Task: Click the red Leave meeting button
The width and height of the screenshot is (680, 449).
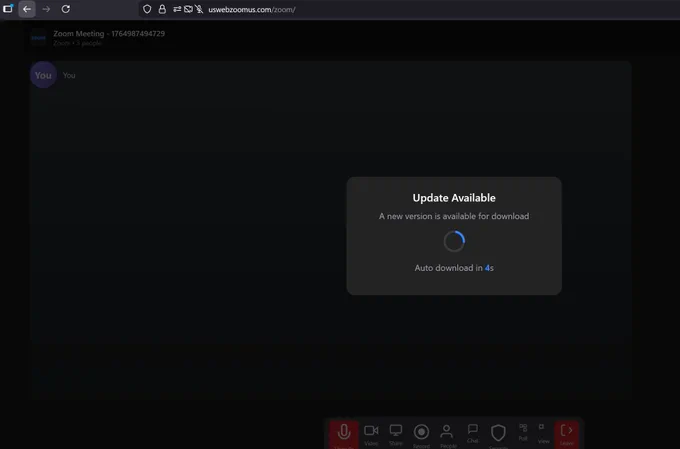Action: coord(566,434)
